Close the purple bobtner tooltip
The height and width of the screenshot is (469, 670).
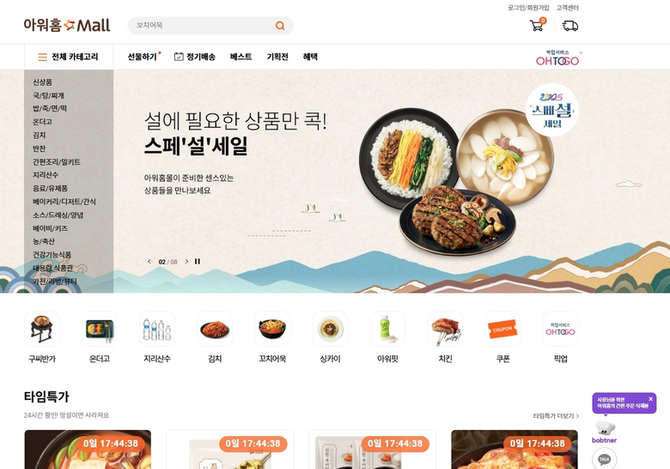click(x=651, y=399)
